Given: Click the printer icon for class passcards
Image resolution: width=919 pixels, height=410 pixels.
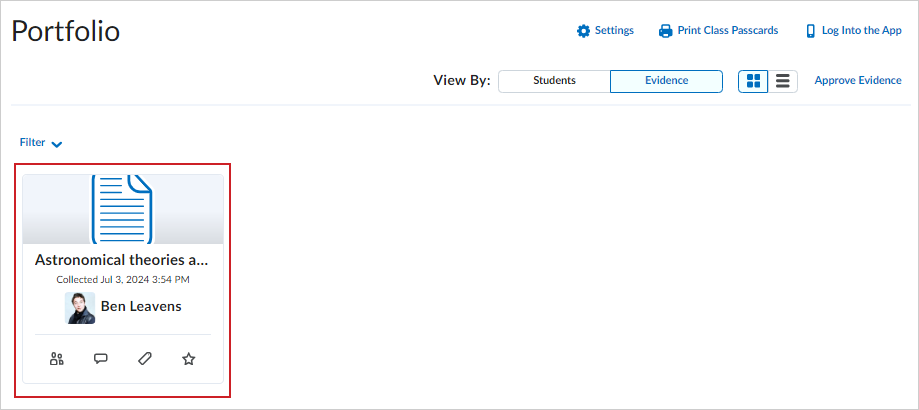Looking at the screenshot, I should tap(666, 31).
